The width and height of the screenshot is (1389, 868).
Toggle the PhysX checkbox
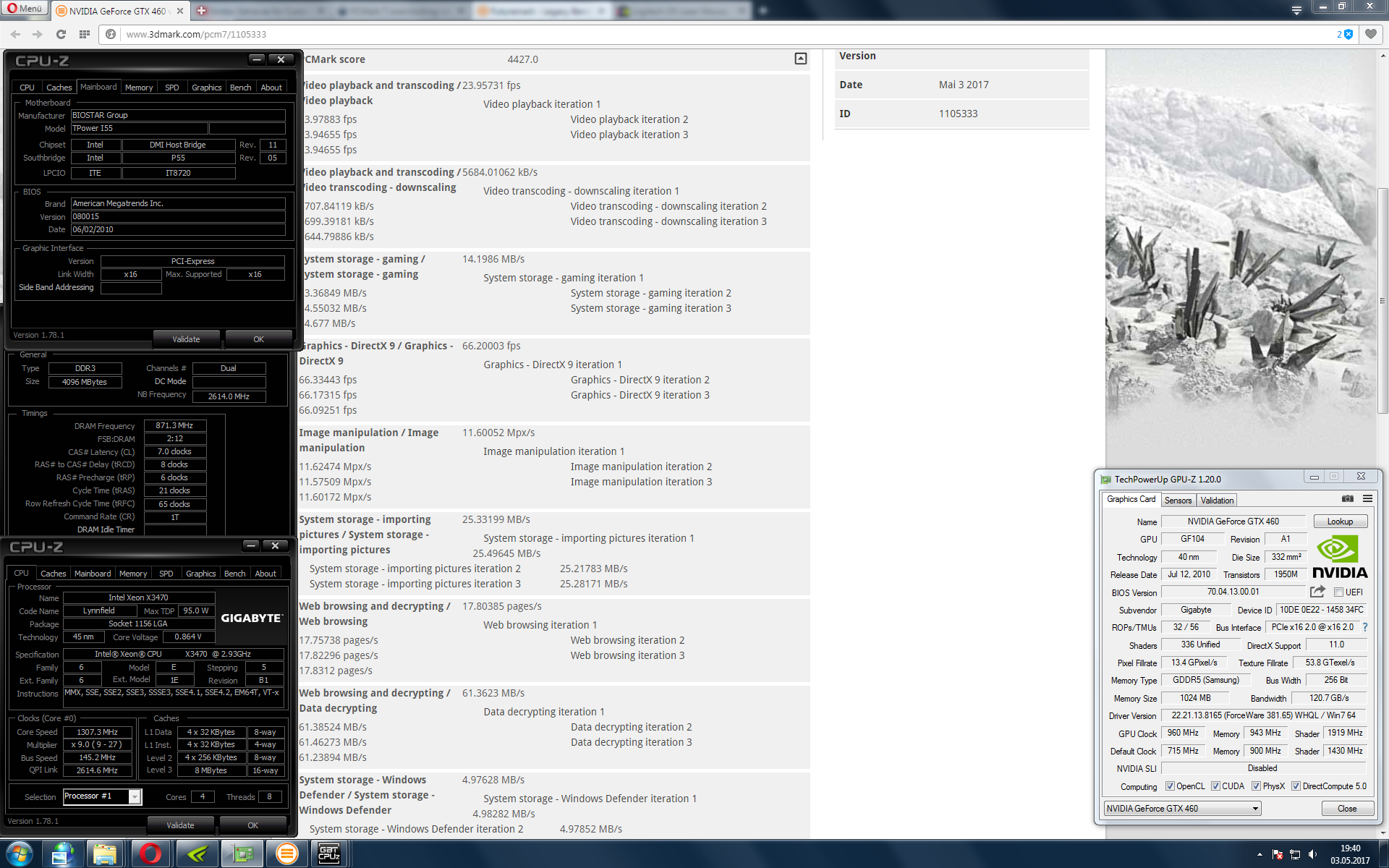click(x=1256, y=786)
